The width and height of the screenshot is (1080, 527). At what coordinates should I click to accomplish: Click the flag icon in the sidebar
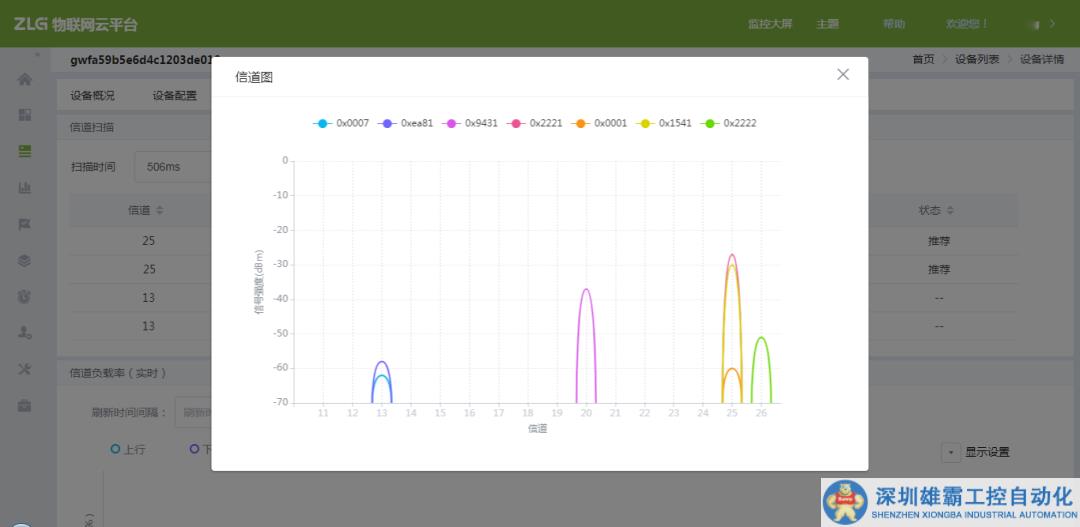[25, 224]
